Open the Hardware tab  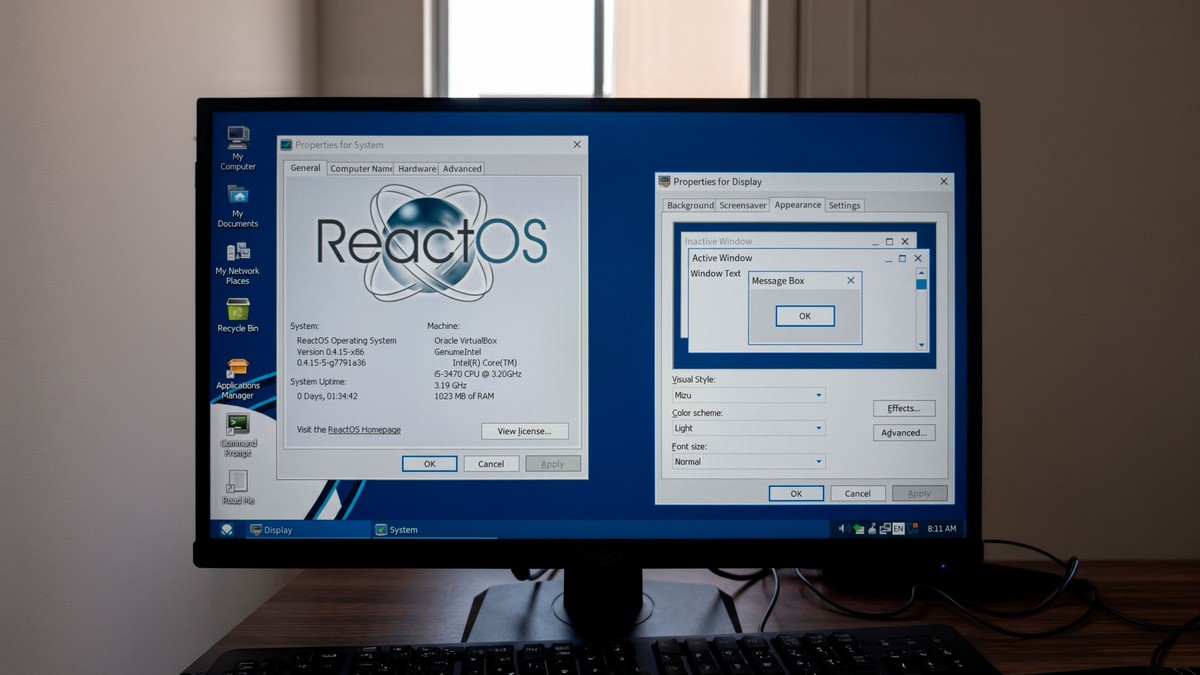click(x=416, y=169)
